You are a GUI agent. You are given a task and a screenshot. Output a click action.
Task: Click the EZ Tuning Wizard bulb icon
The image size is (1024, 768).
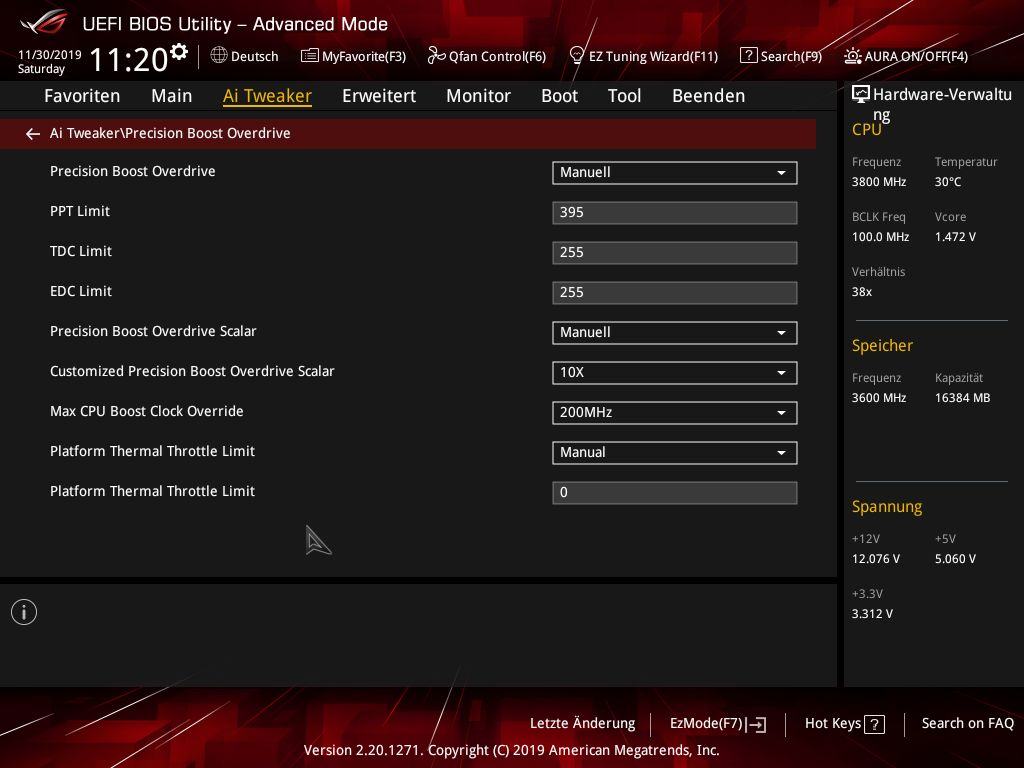click(577, 56)
